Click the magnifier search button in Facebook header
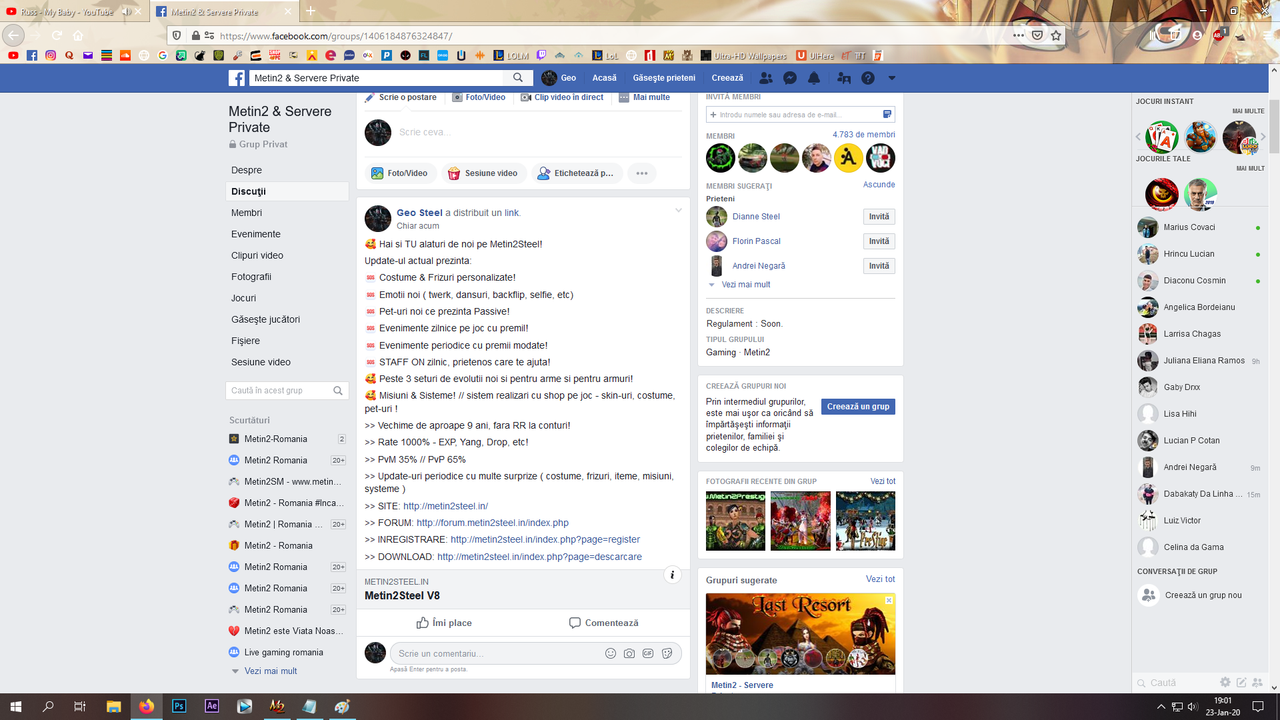The height and width of the screenshot is (720, 1280). 518,78
